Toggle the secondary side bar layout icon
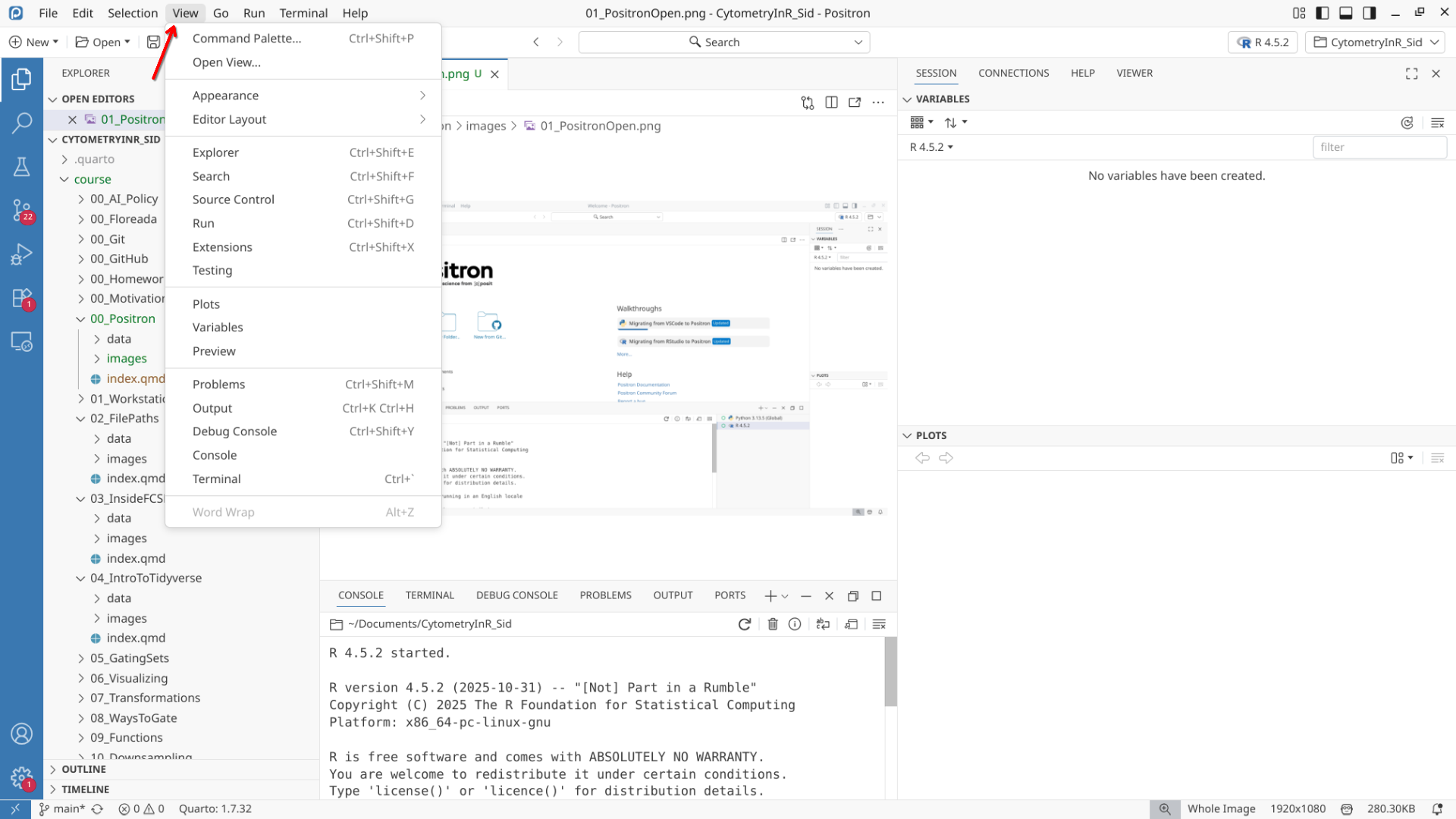Image resolution: width=1456 pixels, height=819 pixels. [x=1370, y=13]
